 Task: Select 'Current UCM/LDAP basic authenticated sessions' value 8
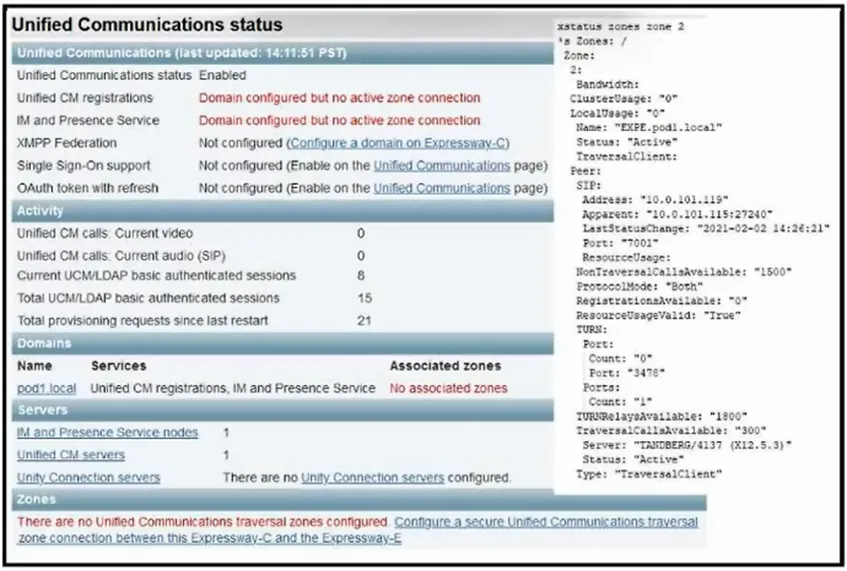click(361, 276)
